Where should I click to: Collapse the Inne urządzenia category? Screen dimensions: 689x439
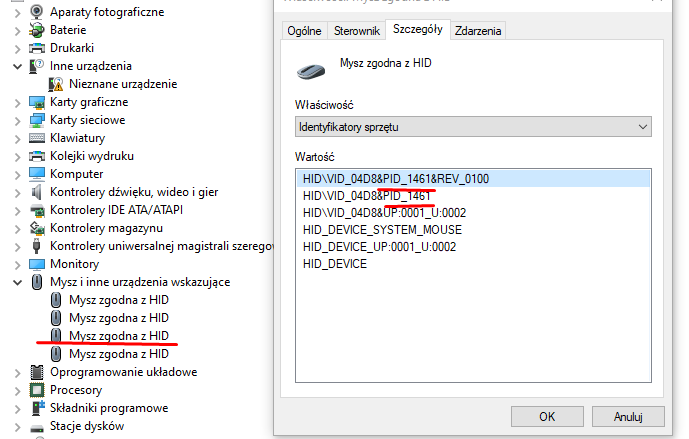click(x=17, y=66)
